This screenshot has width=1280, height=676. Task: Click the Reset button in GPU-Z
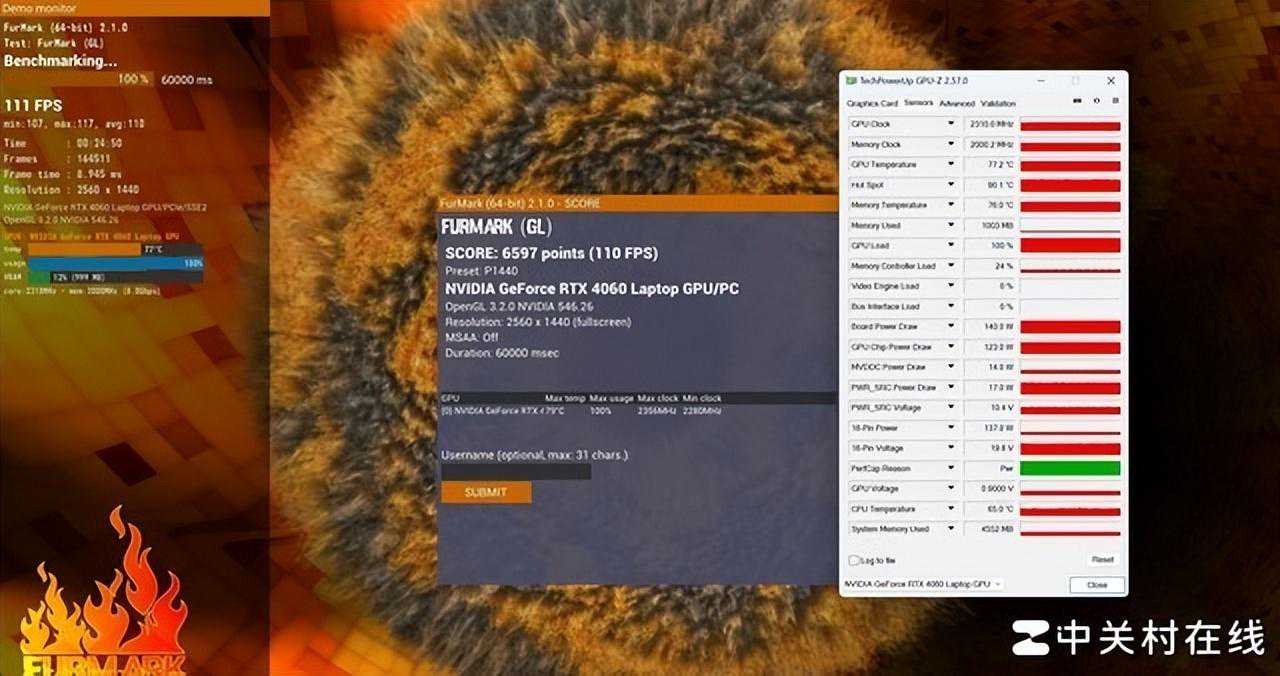[1102, 560]
